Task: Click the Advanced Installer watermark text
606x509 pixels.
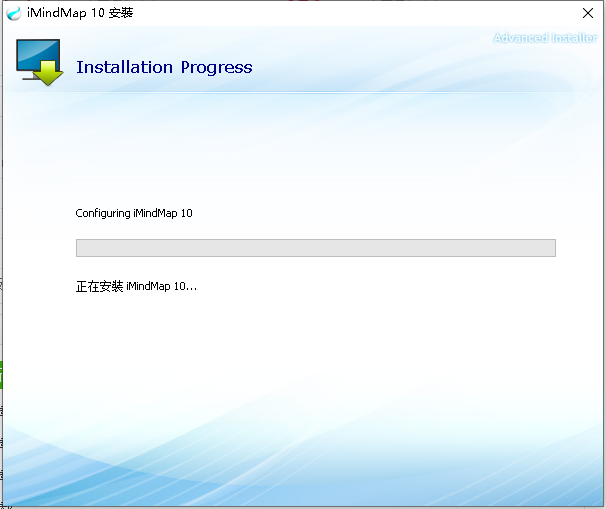Action: point(546,38)
